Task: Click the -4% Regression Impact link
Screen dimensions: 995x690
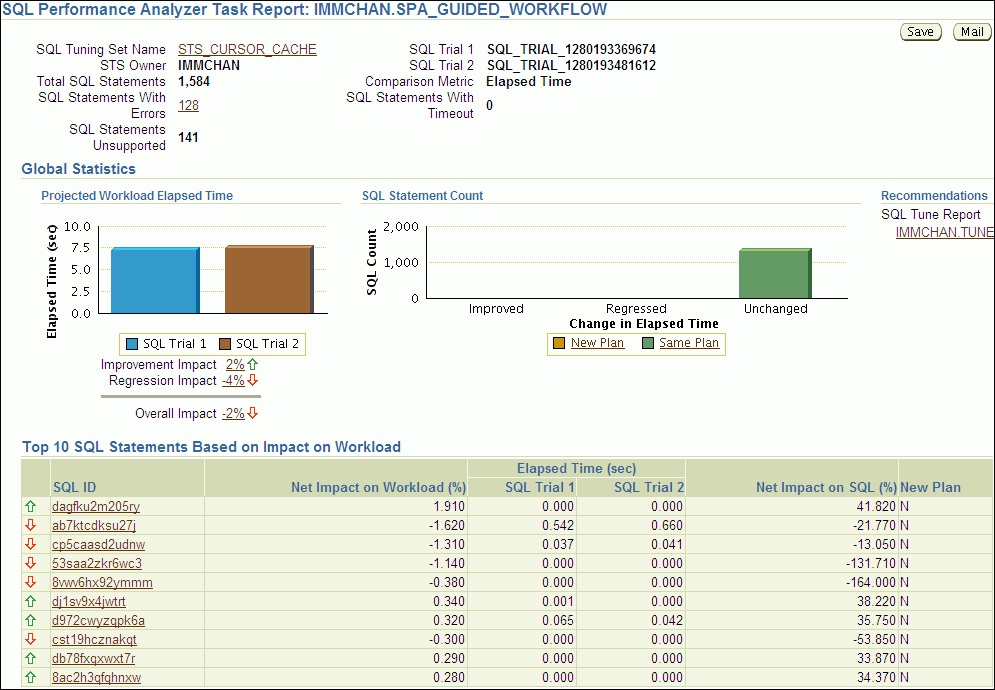Action: click(x=233, y=381)
